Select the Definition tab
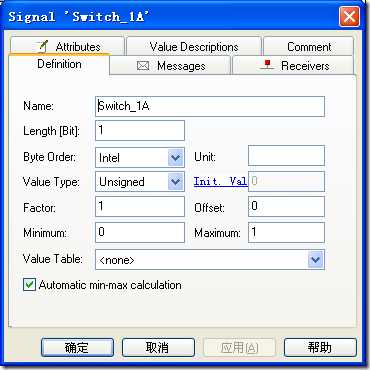The width and height of the screenshot is (370, 370). (x=59, y=64)
